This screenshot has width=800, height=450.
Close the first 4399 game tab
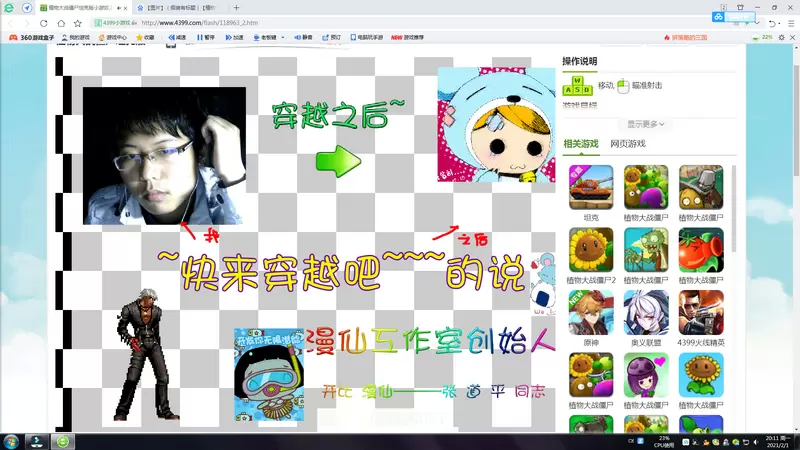[x=126, y=8]
